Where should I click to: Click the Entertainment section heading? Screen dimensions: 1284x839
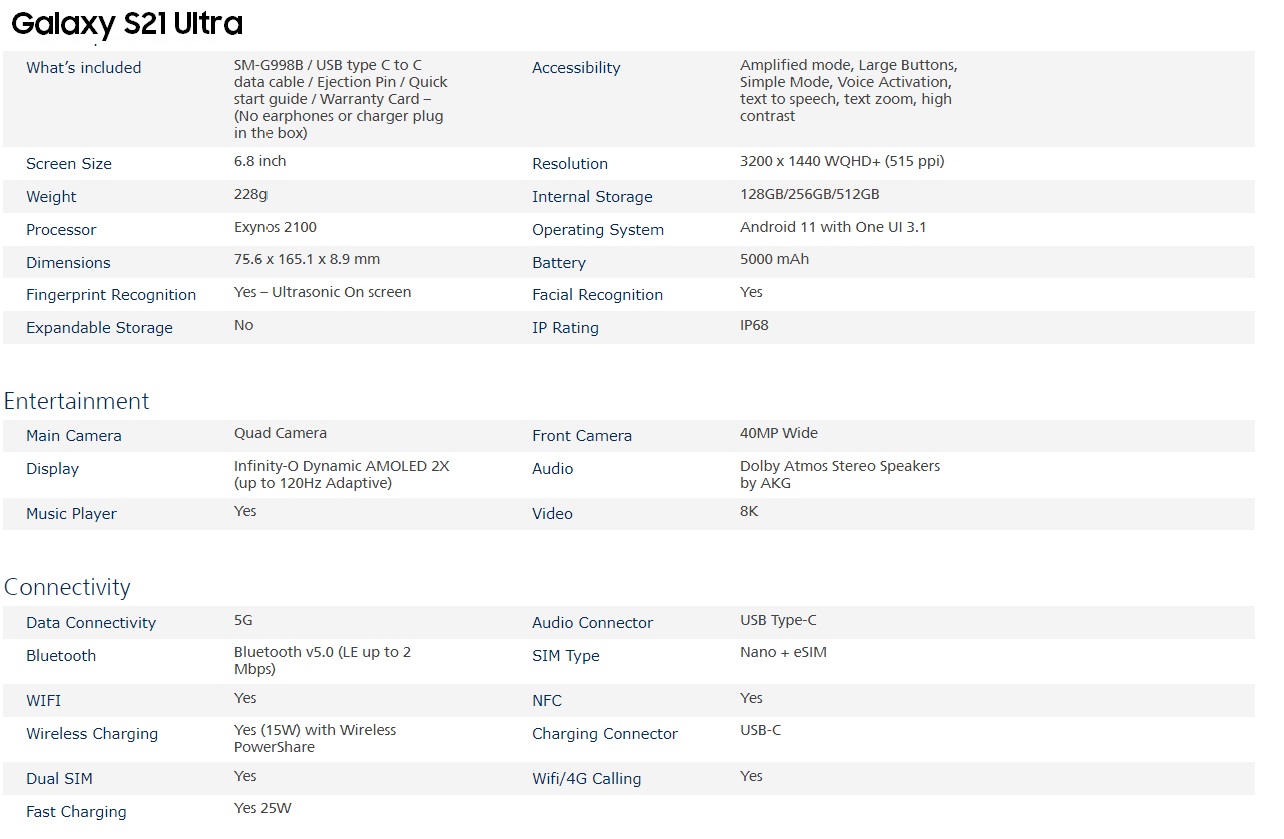tap(76, 401)
